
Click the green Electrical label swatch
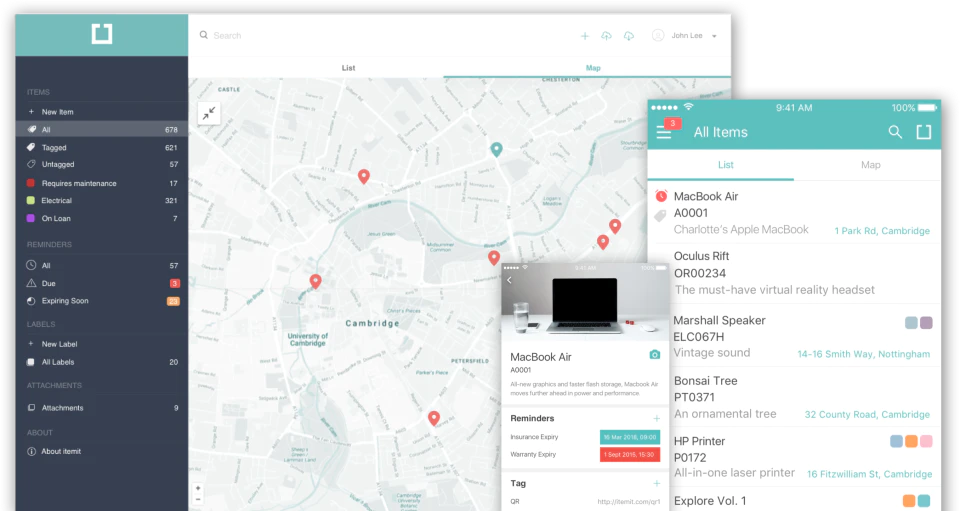[x=31, y=200]
